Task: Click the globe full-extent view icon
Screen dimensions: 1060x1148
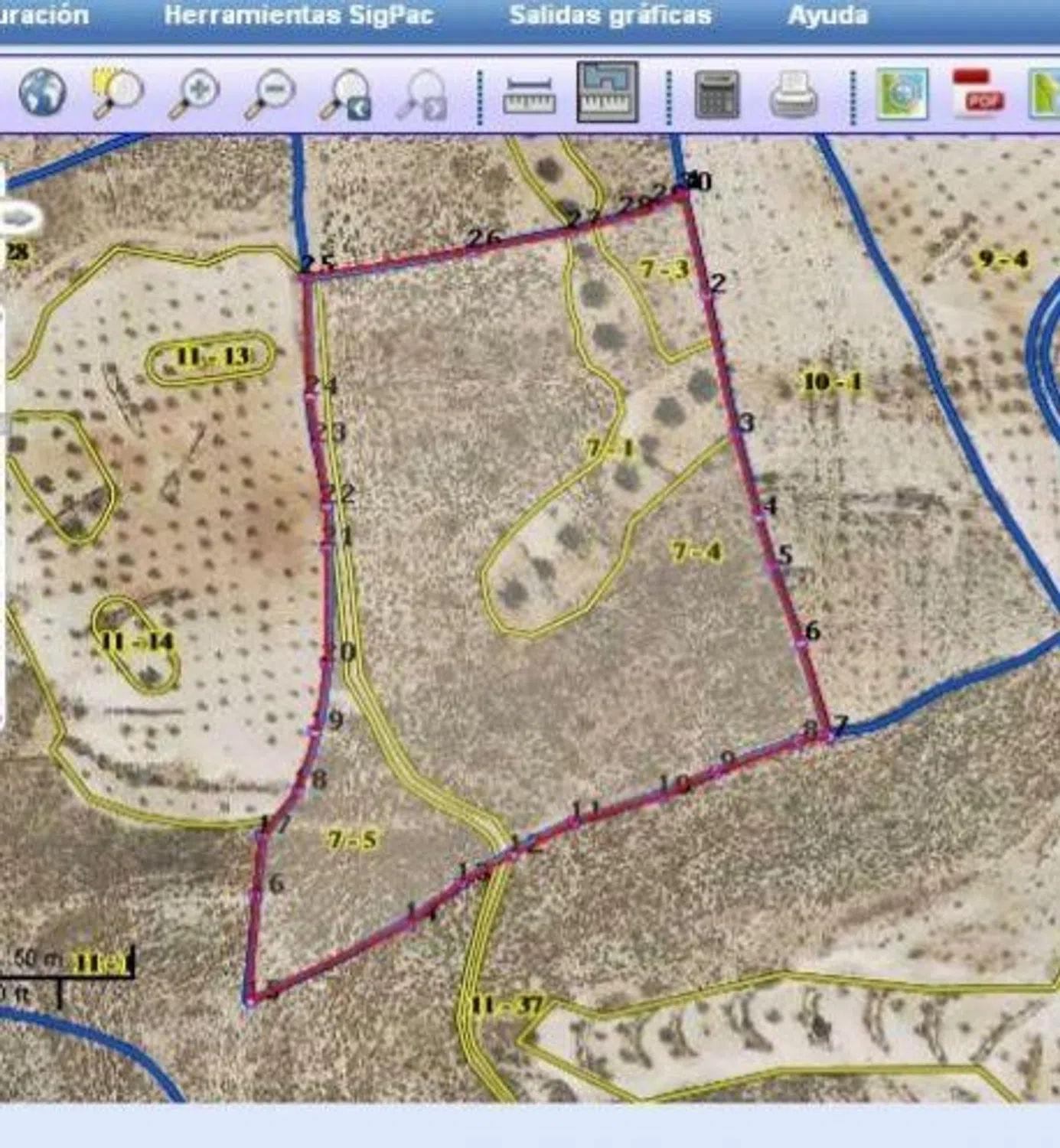Action: click(x=42, y=93)
